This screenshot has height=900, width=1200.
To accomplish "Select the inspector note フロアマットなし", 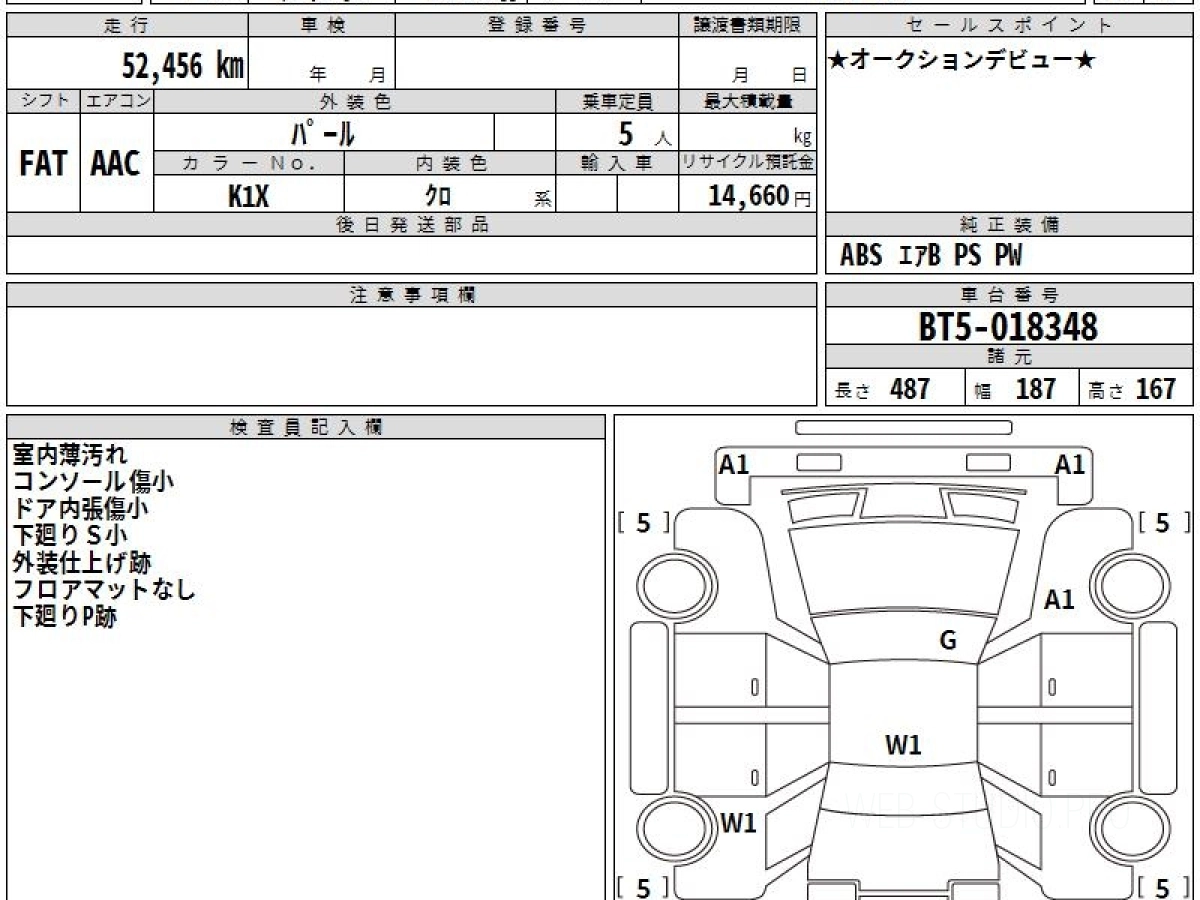I will pos(104,590).
